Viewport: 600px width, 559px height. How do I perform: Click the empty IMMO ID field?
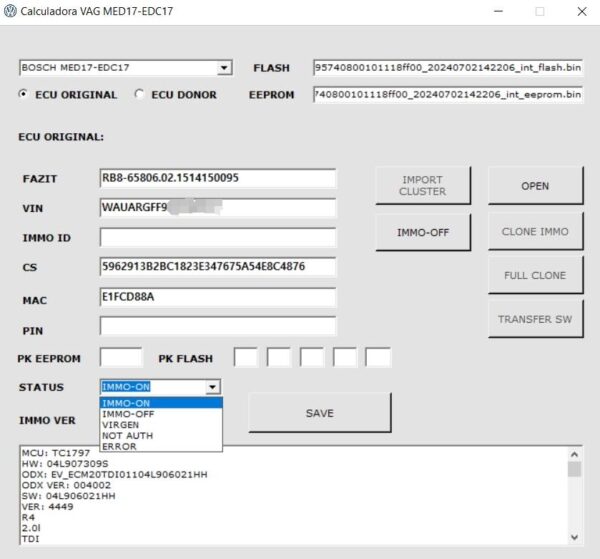point(218,237)
